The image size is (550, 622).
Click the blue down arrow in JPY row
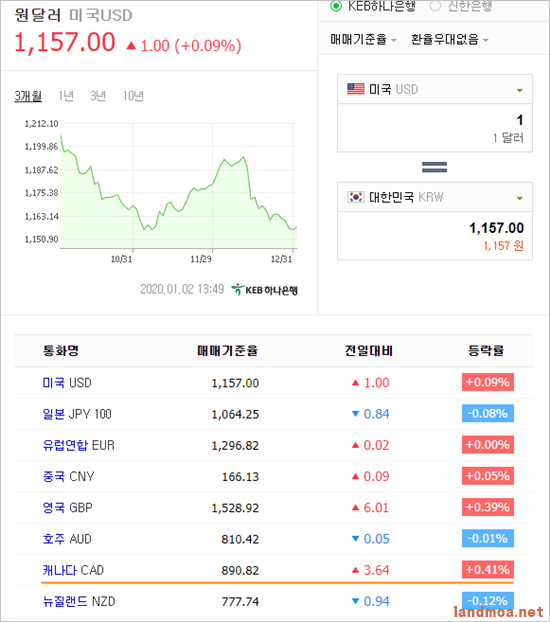(356, 414)
